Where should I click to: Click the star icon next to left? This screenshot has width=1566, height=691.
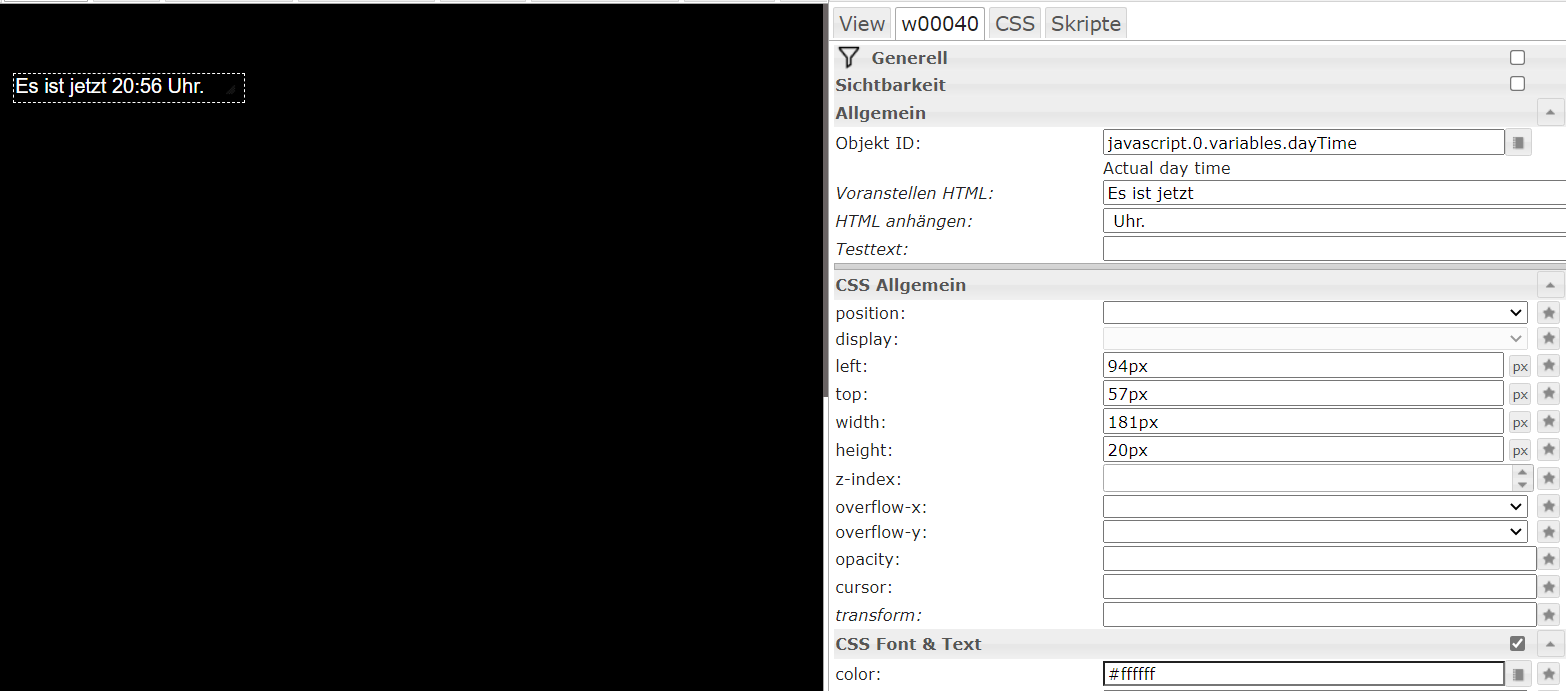1549,366
